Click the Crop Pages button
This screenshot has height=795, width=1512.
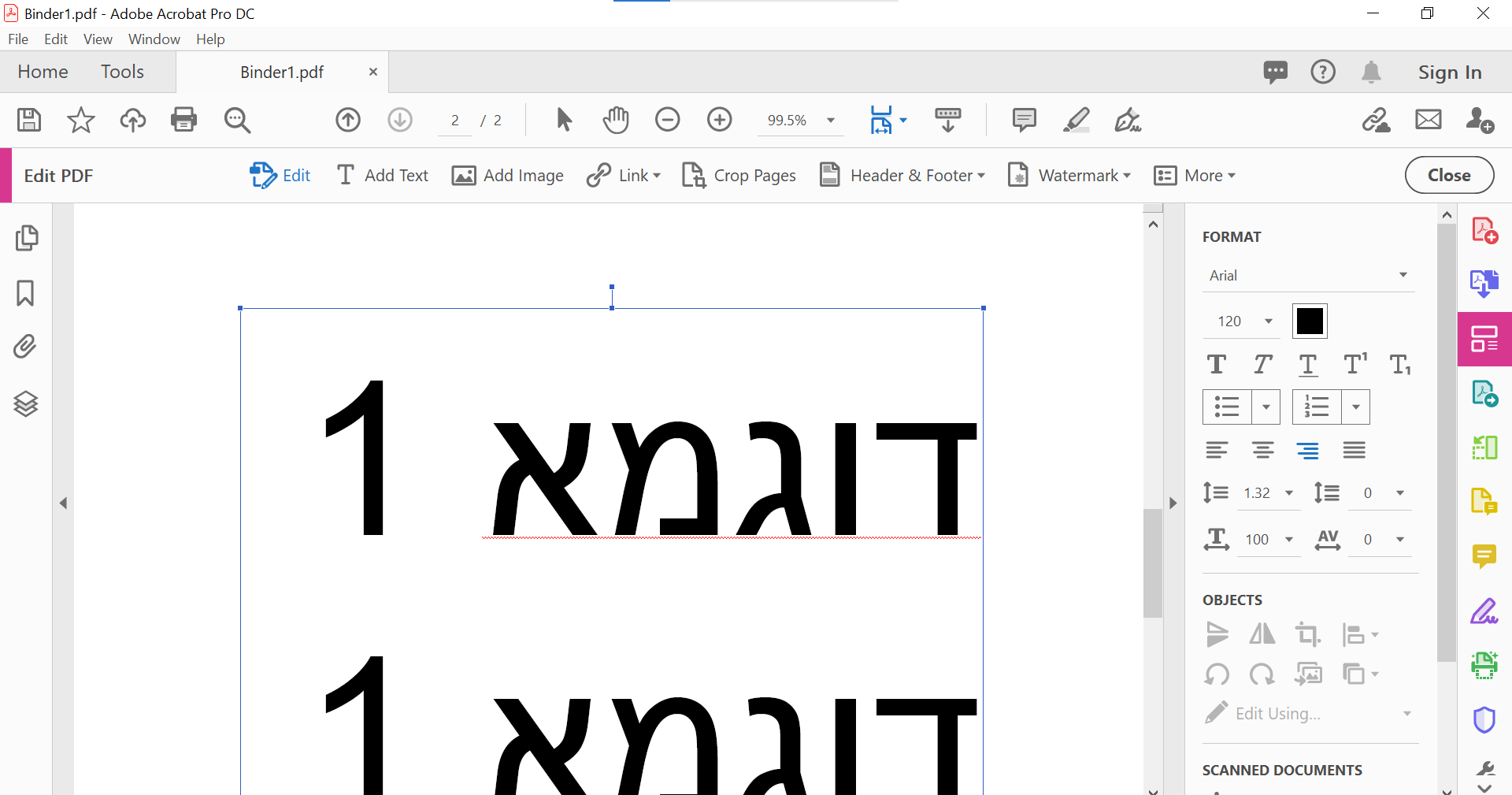pos(739,176)
